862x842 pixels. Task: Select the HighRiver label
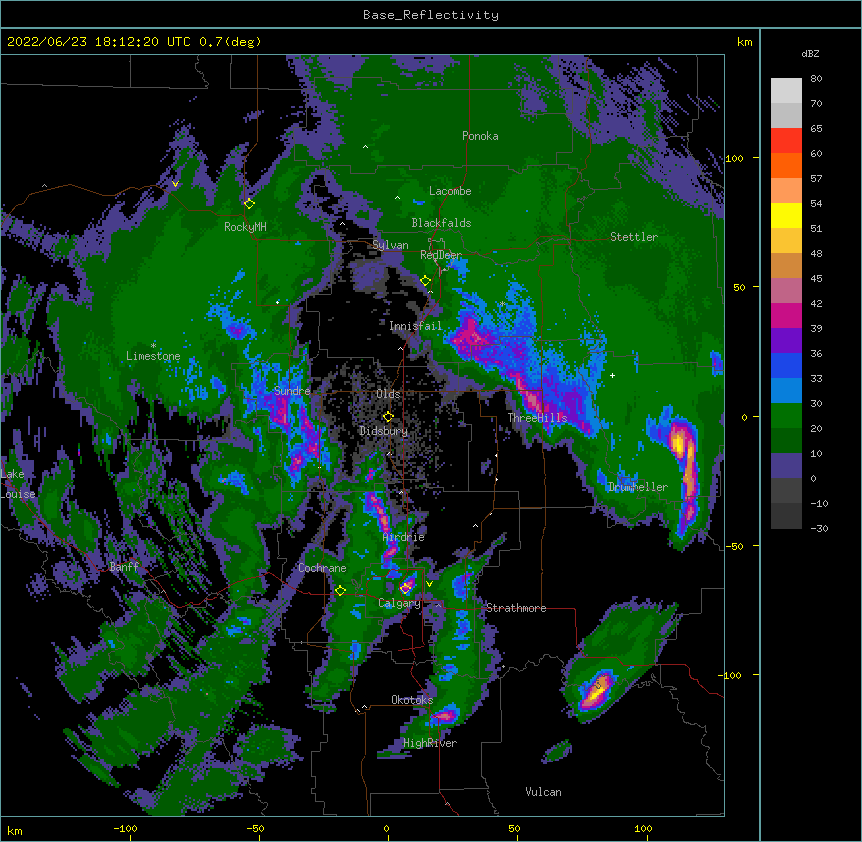pos(430,743)
